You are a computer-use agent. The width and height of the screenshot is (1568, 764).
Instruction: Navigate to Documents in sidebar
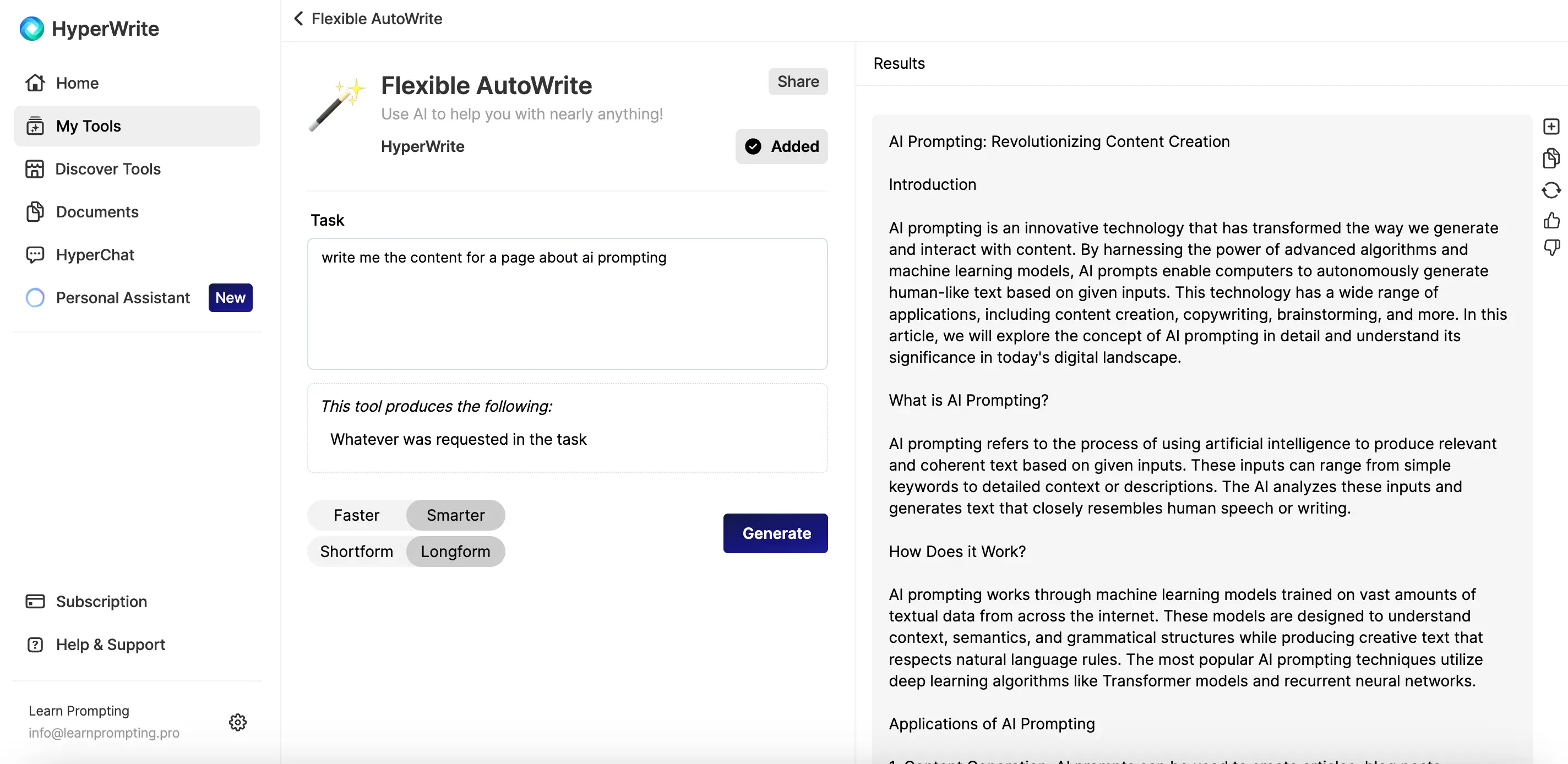(x=97, y=212)
